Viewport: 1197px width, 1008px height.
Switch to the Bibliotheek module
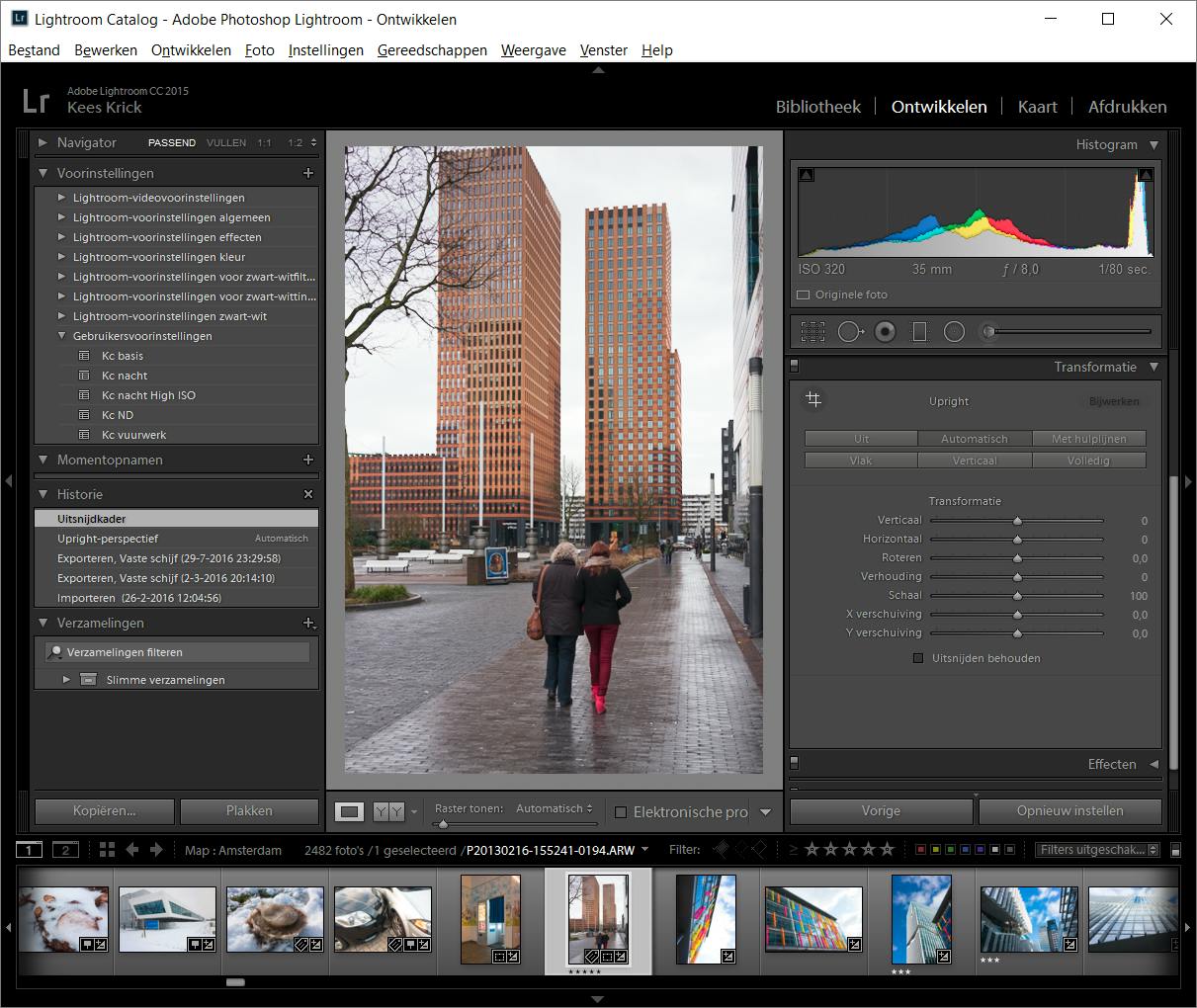pyautogui.click(x=817, y=107)
